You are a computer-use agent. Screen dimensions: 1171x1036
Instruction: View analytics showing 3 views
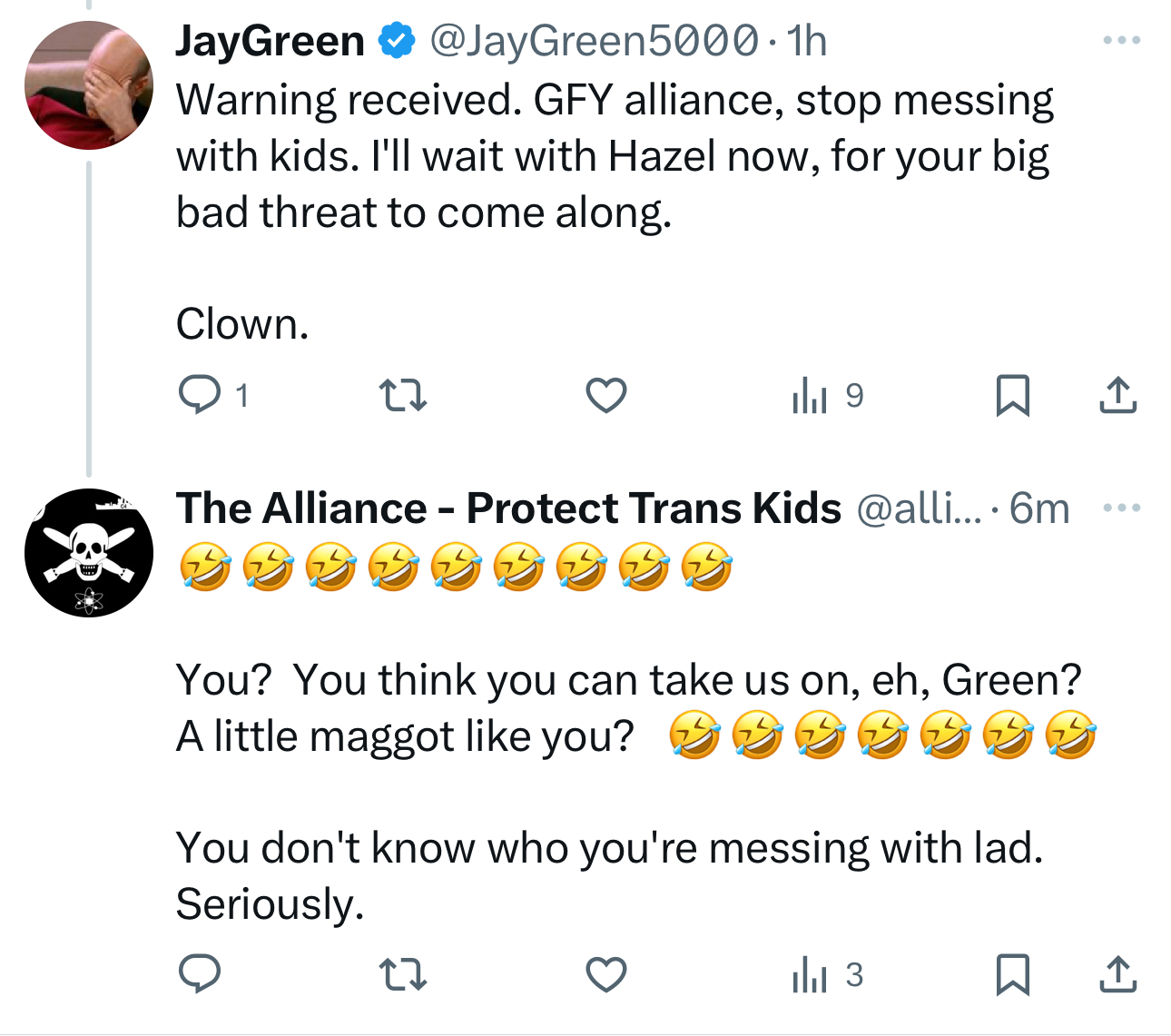click(x=828, y=974)
